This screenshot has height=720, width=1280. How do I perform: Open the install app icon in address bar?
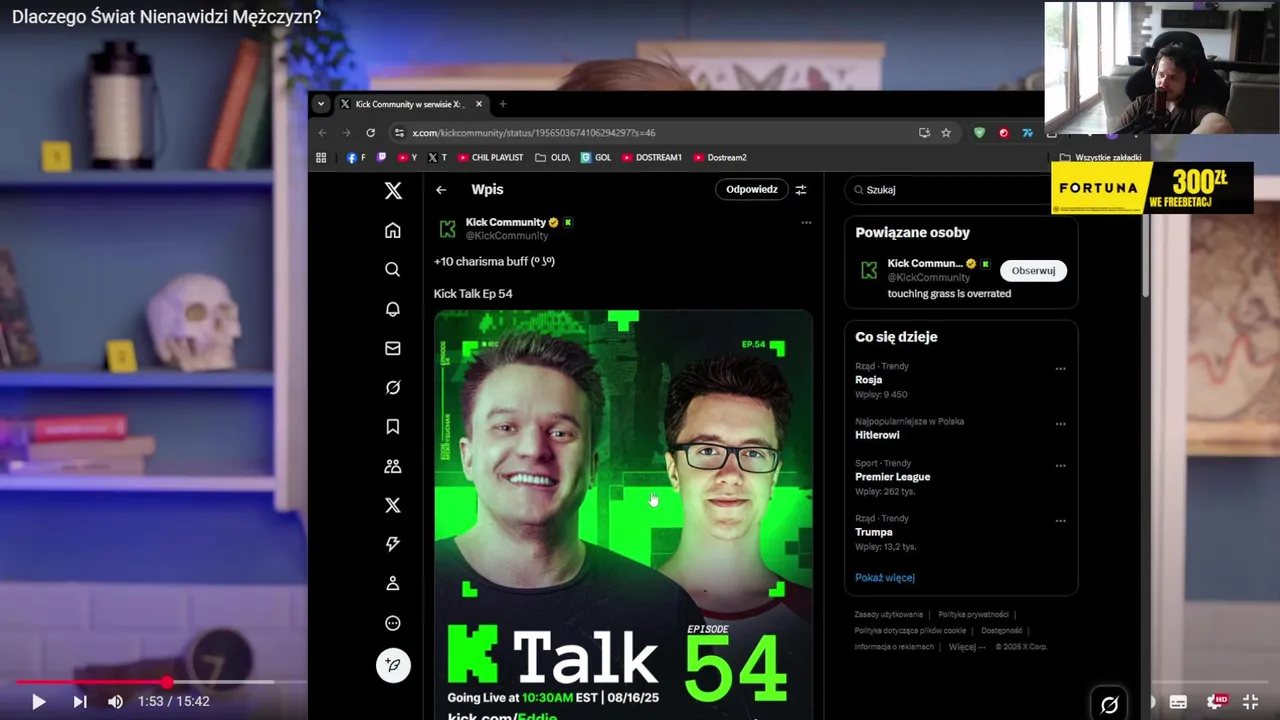tap(924, 132)
